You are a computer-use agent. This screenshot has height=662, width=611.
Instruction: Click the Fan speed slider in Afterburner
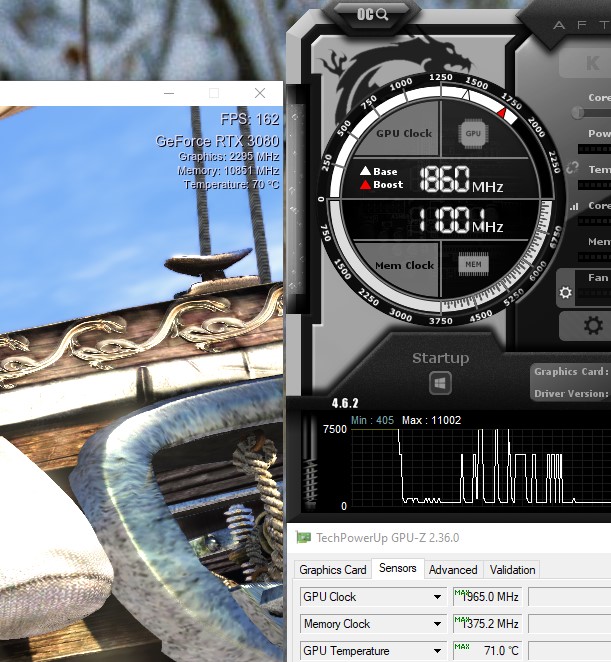pyautogui.click(x=594, y=292)
